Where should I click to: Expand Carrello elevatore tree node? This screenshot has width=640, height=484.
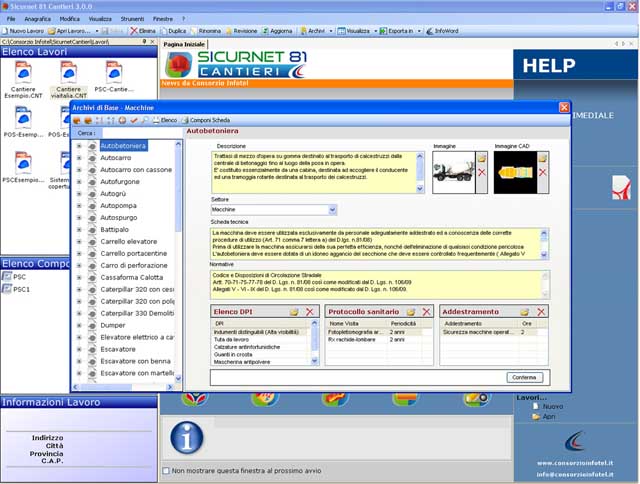(79, 241)
